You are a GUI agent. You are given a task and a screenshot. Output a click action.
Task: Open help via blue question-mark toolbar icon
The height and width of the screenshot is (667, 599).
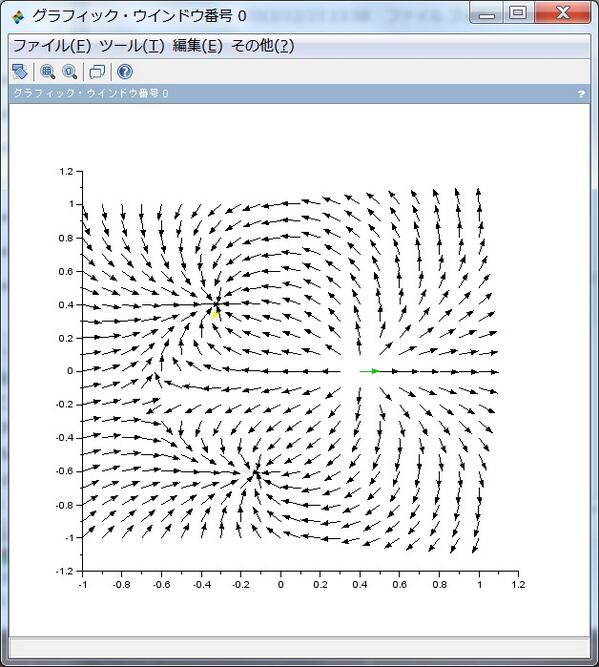pos(125,71)
